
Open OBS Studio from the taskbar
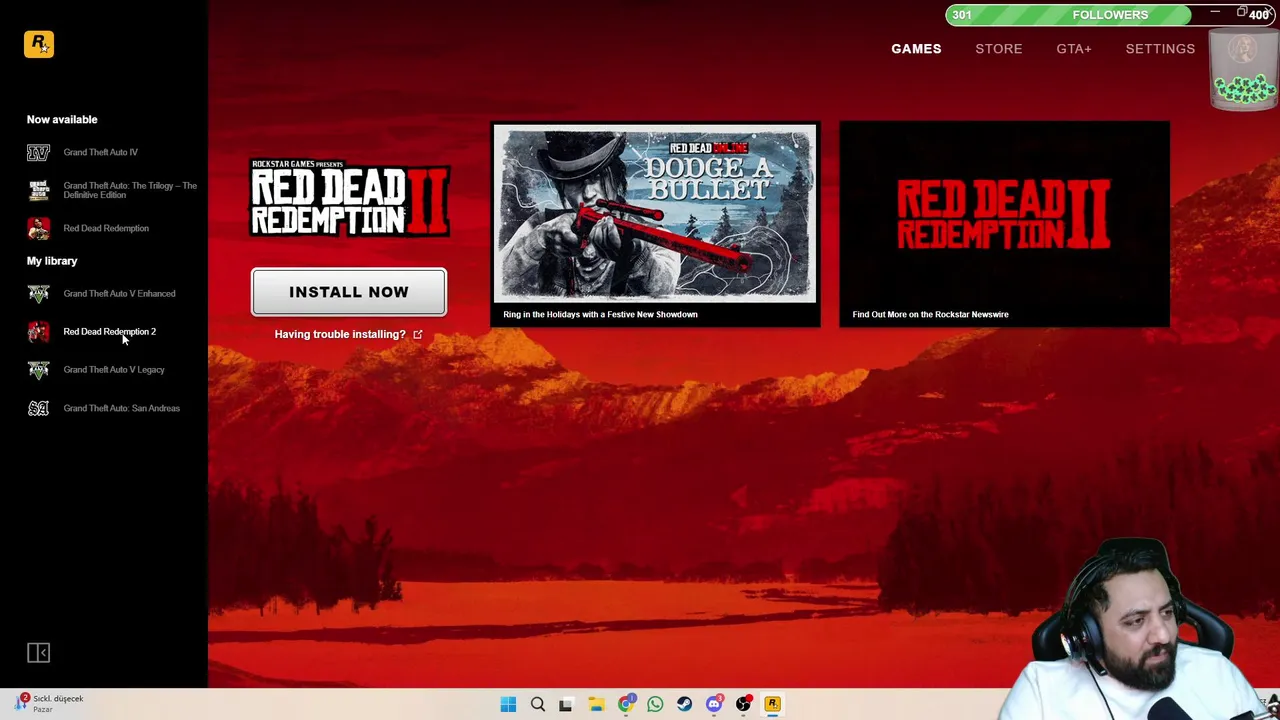click(743, 704)
